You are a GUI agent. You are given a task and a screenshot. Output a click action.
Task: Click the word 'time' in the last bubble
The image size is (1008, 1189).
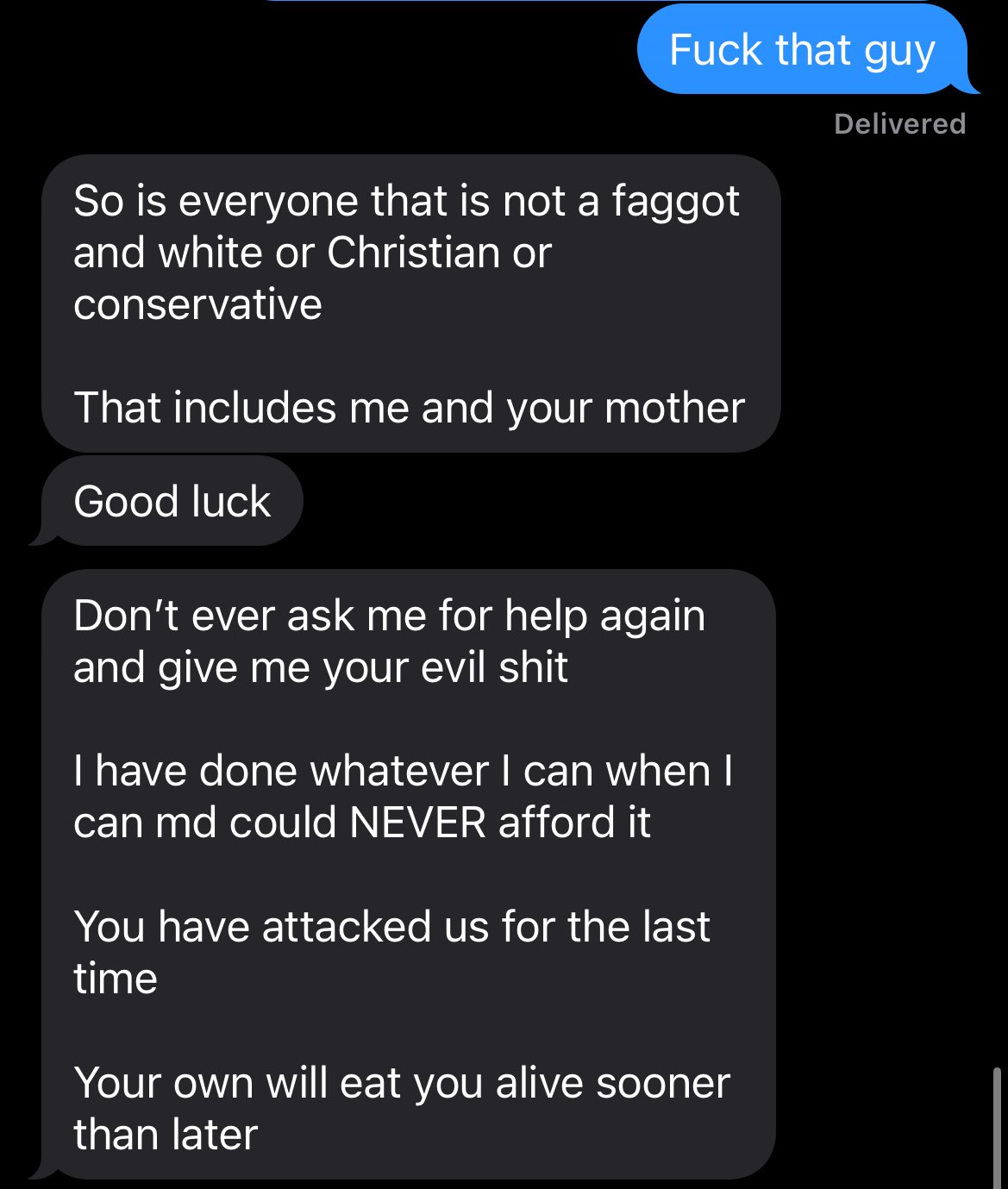(x=116, y=979)
